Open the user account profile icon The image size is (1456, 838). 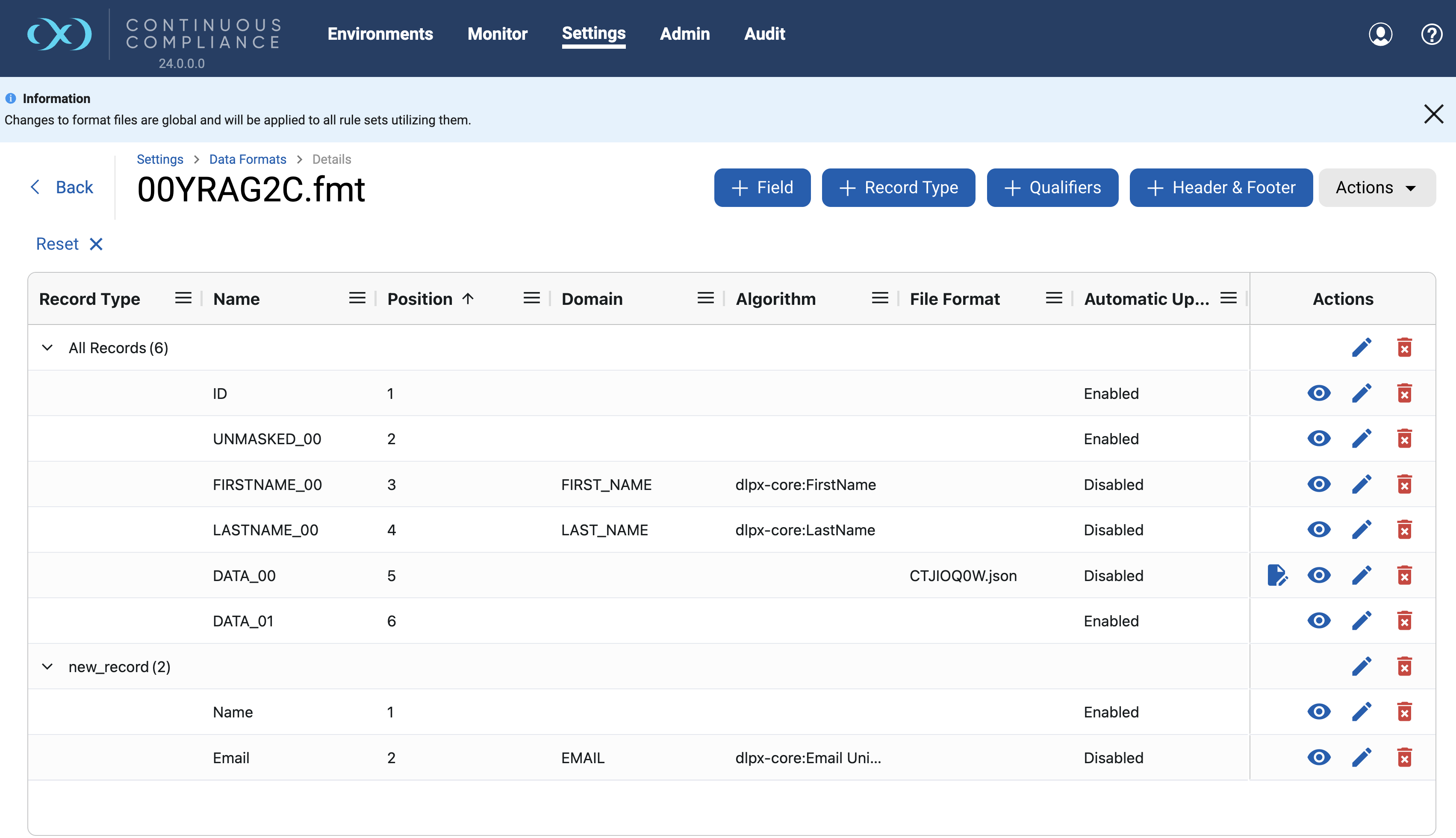[1381, 34]
